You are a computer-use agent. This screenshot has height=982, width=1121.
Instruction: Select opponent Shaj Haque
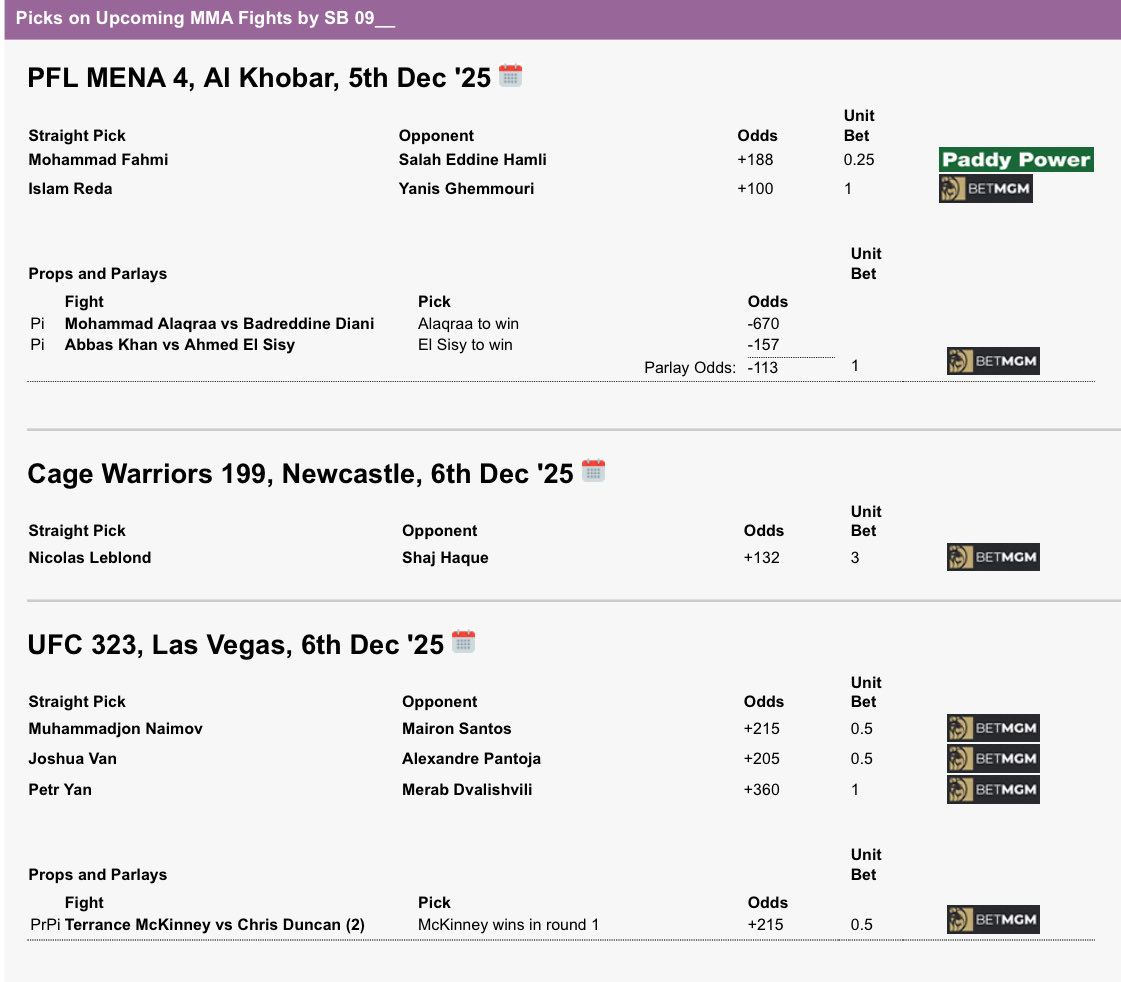(x=445, y=557)
